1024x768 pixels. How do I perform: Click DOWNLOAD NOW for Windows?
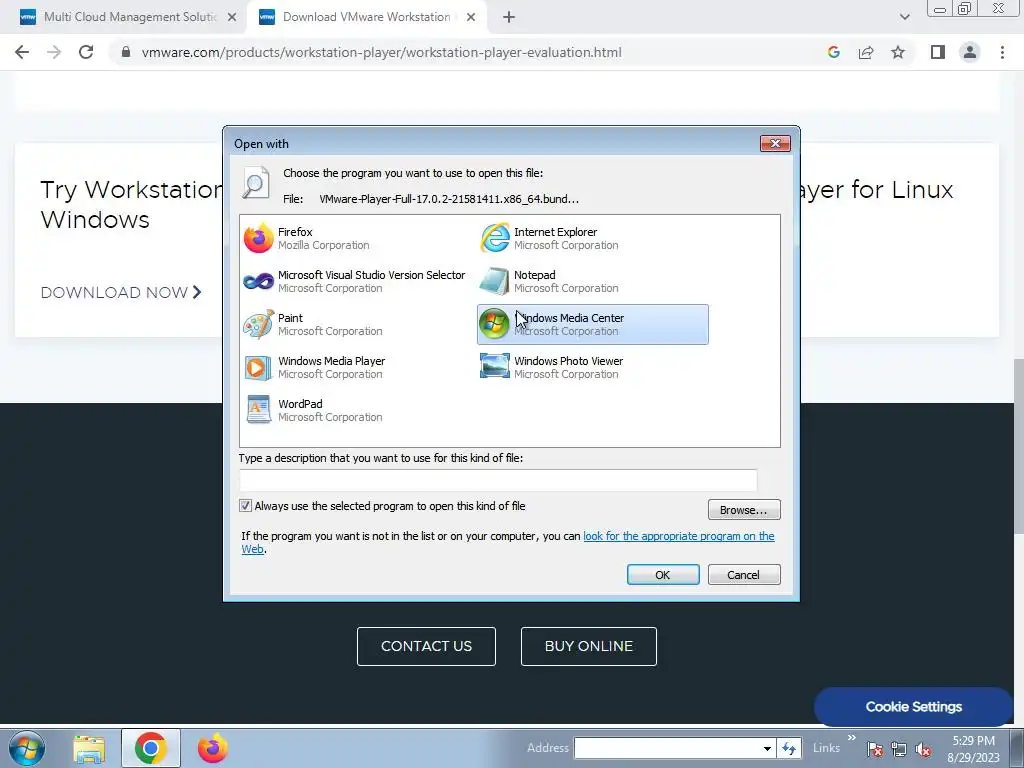[121, 293]
